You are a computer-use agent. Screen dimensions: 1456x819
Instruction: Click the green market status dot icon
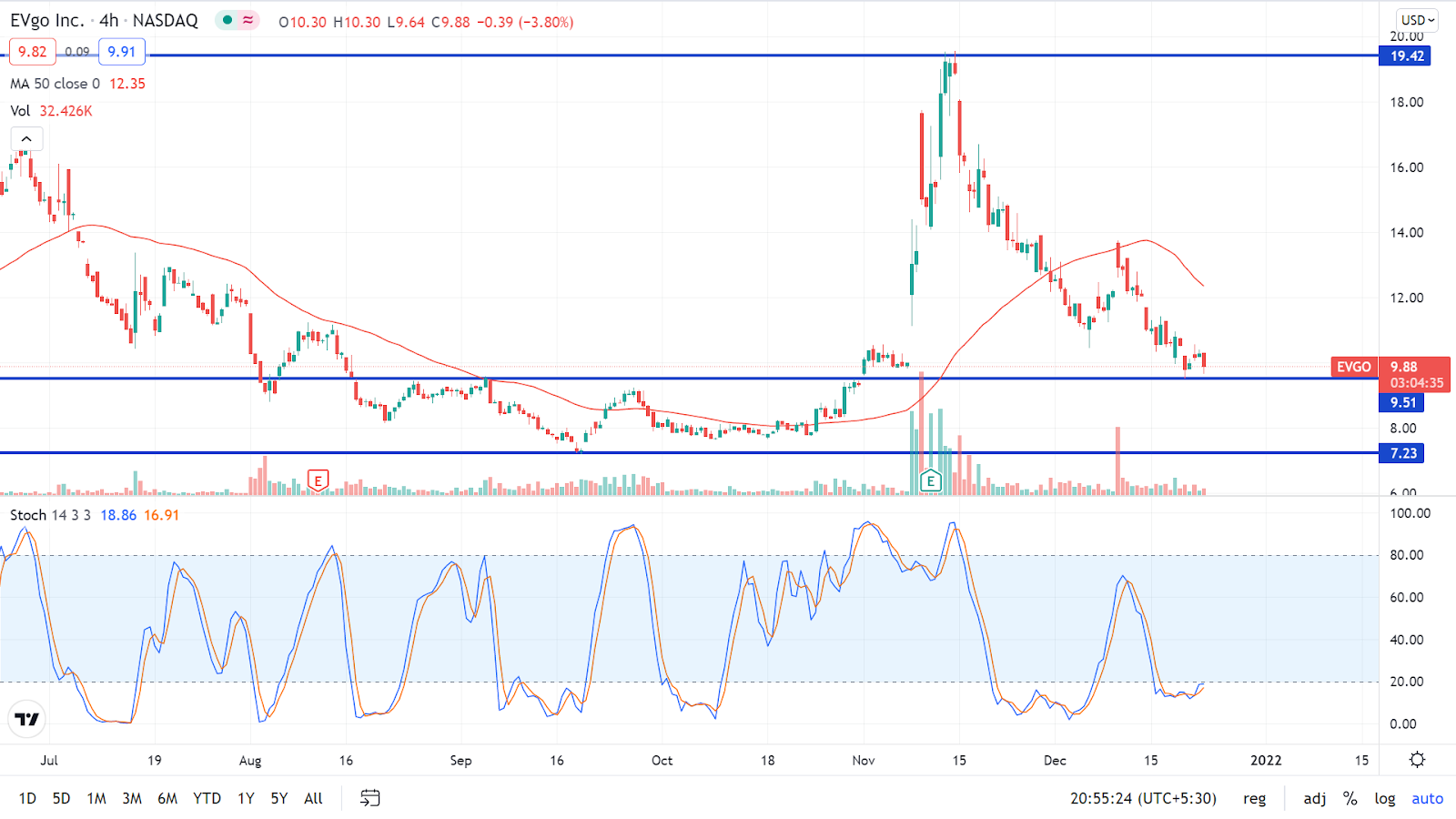[227, 20]
